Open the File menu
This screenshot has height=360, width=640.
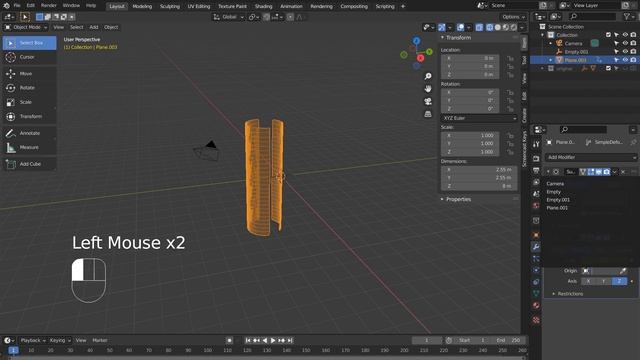click(17, 6)
